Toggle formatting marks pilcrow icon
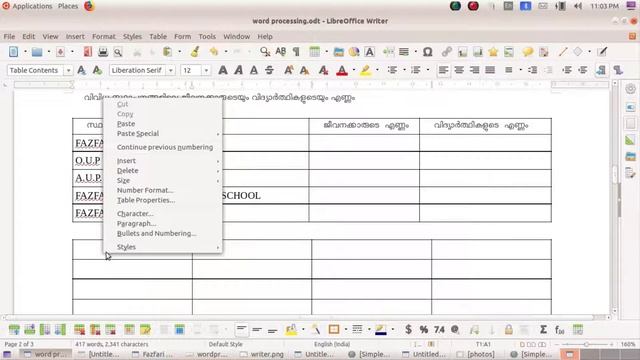This screenshot has height=360, width=640. [x=296, y=52]
